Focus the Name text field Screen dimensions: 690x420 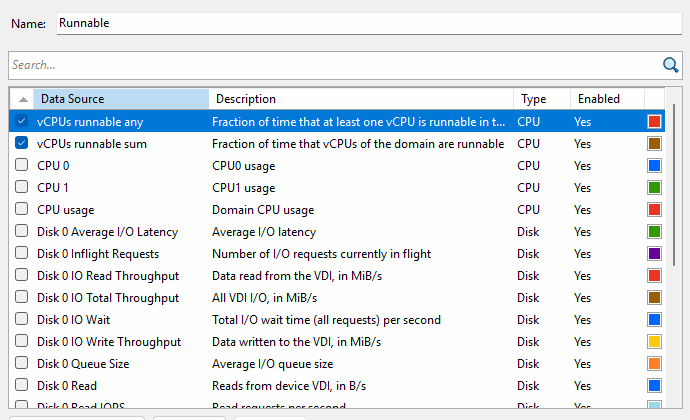[368, 22]
